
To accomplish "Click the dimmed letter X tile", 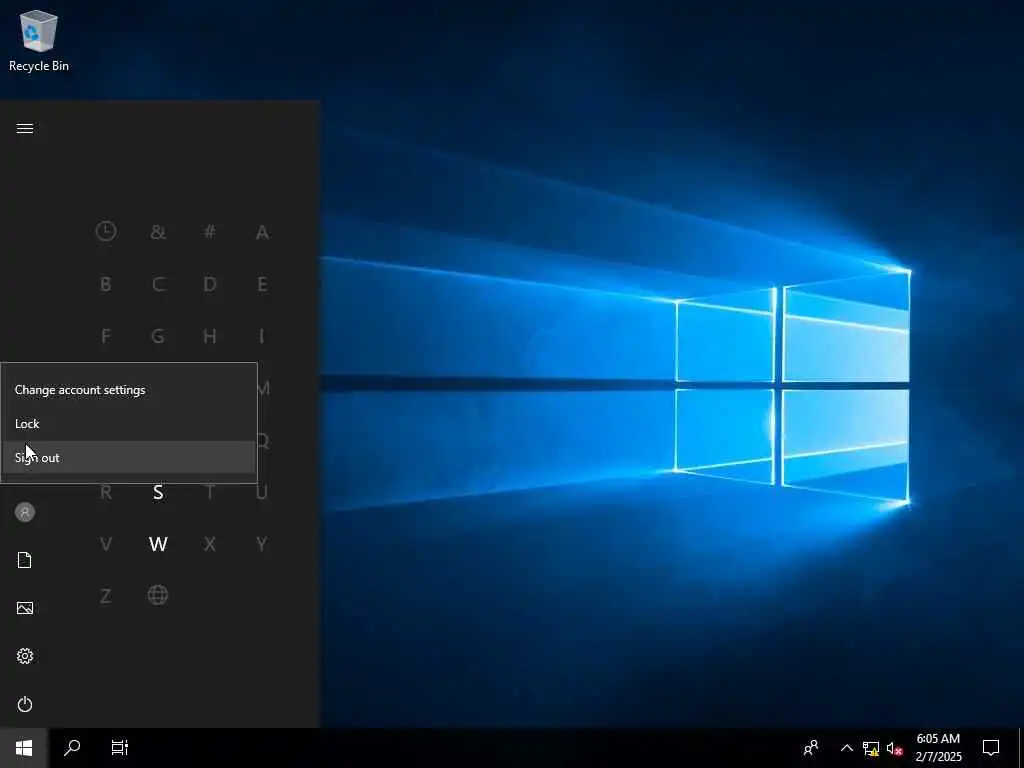I will coord(210,544).
